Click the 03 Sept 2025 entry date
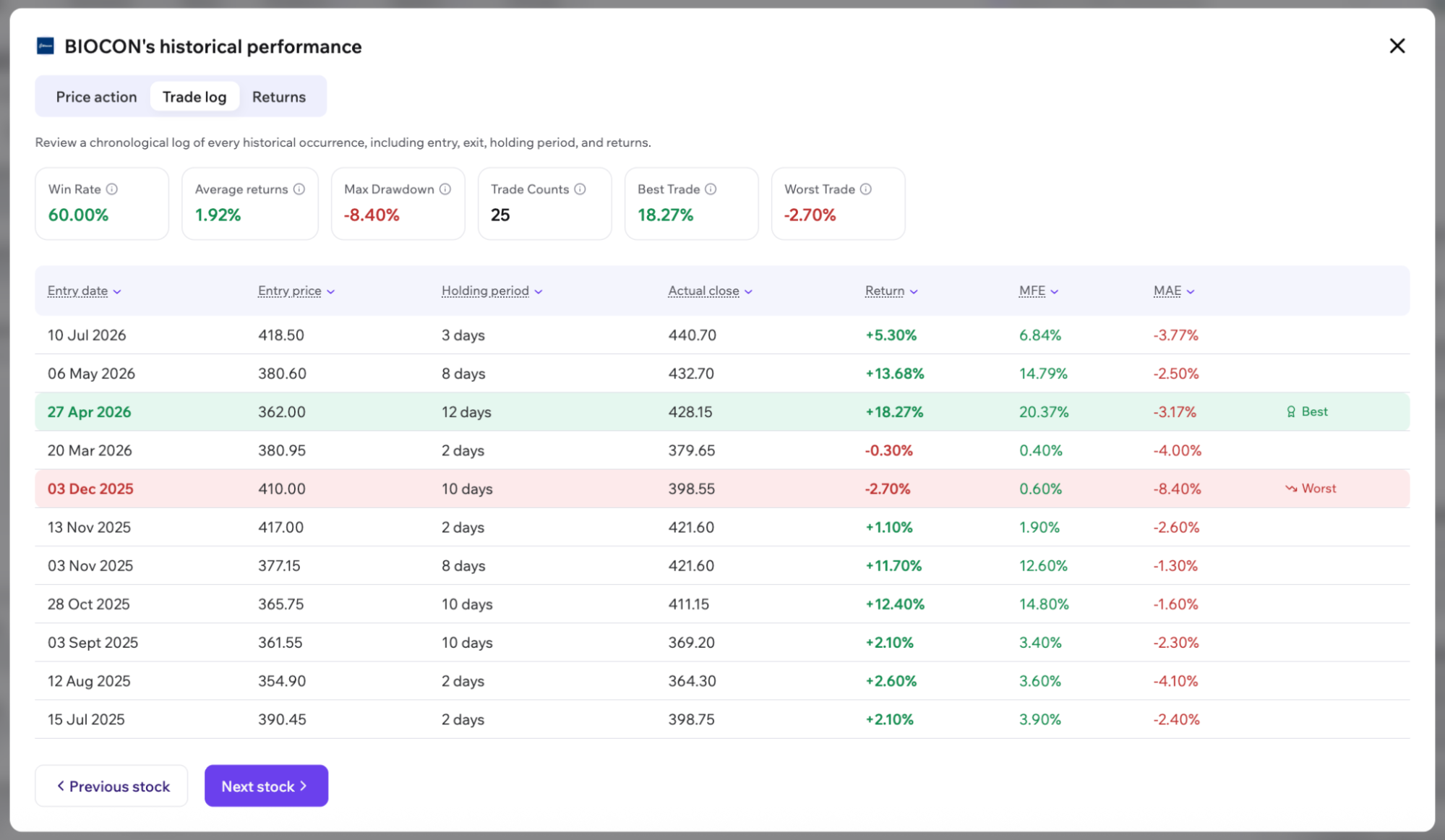The height and width of the screenshot is (840, 1445). [x=93, y=642]
